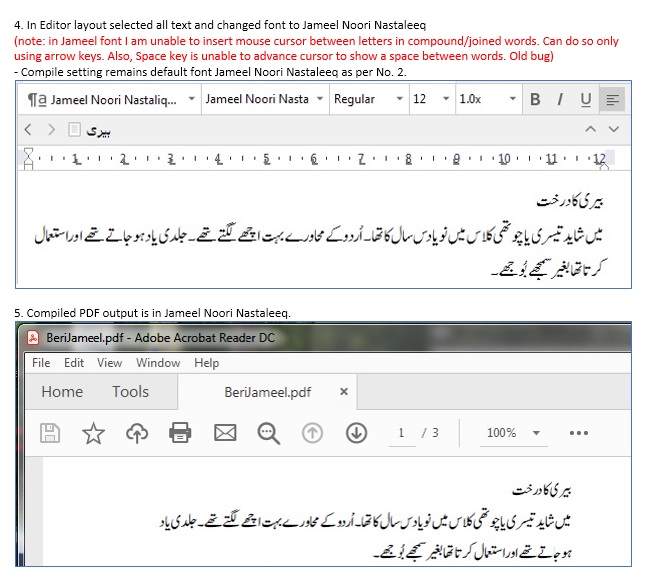The width and height of the screenshot is (657, 583).
Task: Click the ruler right margin marker at 12
Action: point(604,166)
